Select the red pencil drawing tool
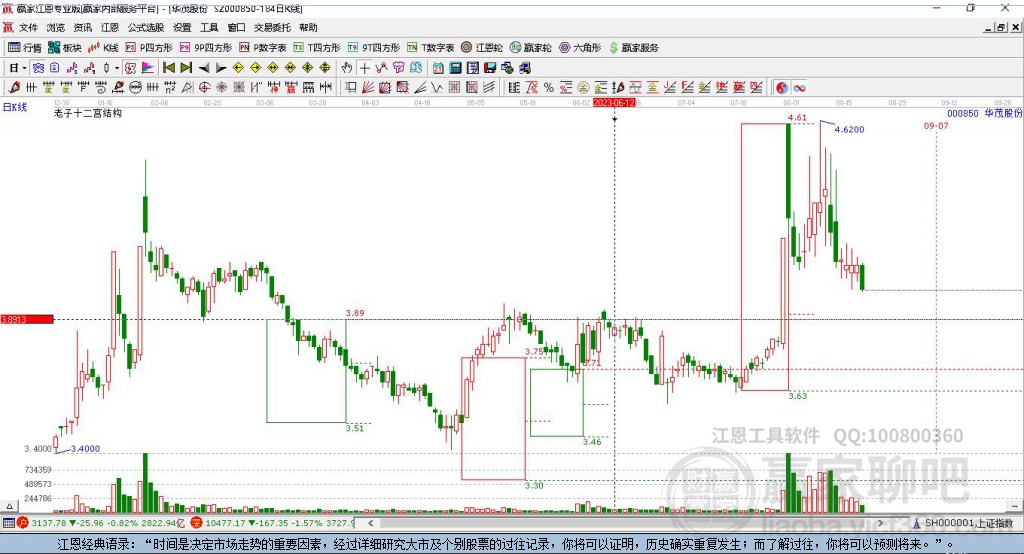 (14, 87)
